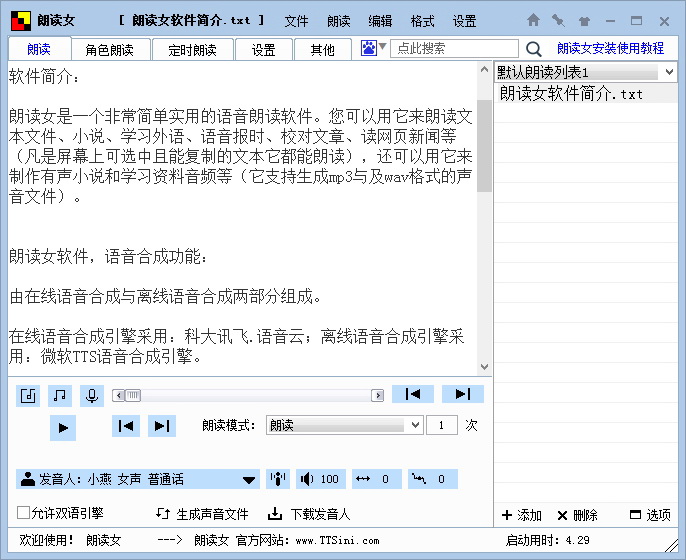Open the 编辑 menu
This screenshot has width=686, height=560.
[380, 21]
